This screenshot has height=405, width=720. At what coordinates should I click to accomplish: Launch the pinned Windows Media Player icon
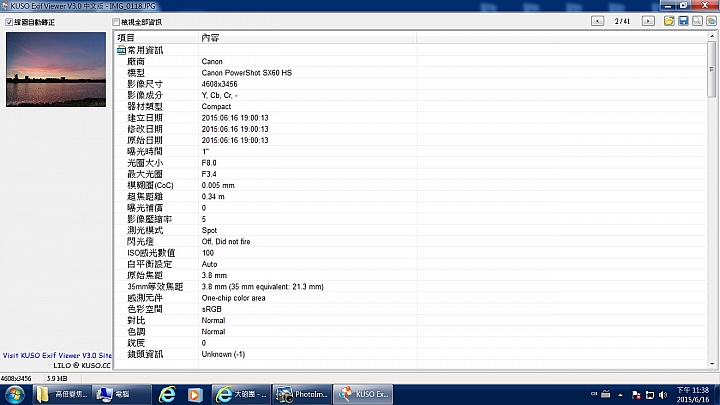[x=195, y=394]
